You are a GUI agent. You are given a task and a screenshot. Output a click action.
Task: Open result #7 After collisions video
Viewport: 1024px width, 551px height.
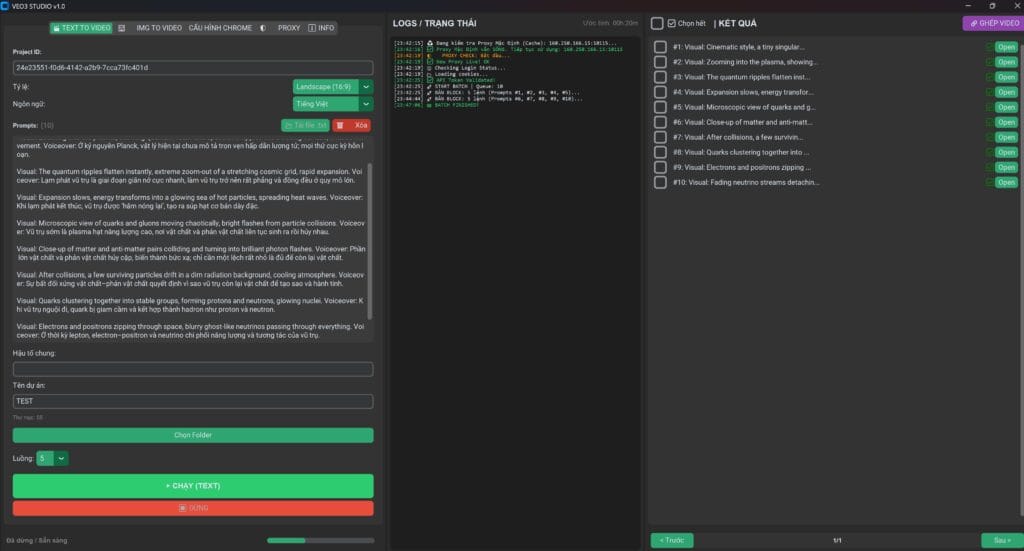1006,137
